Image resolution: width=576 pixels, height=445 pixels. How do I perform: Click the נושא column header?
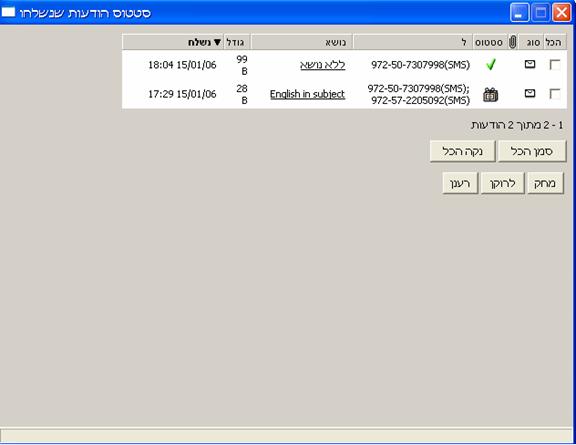click(302, 42)
